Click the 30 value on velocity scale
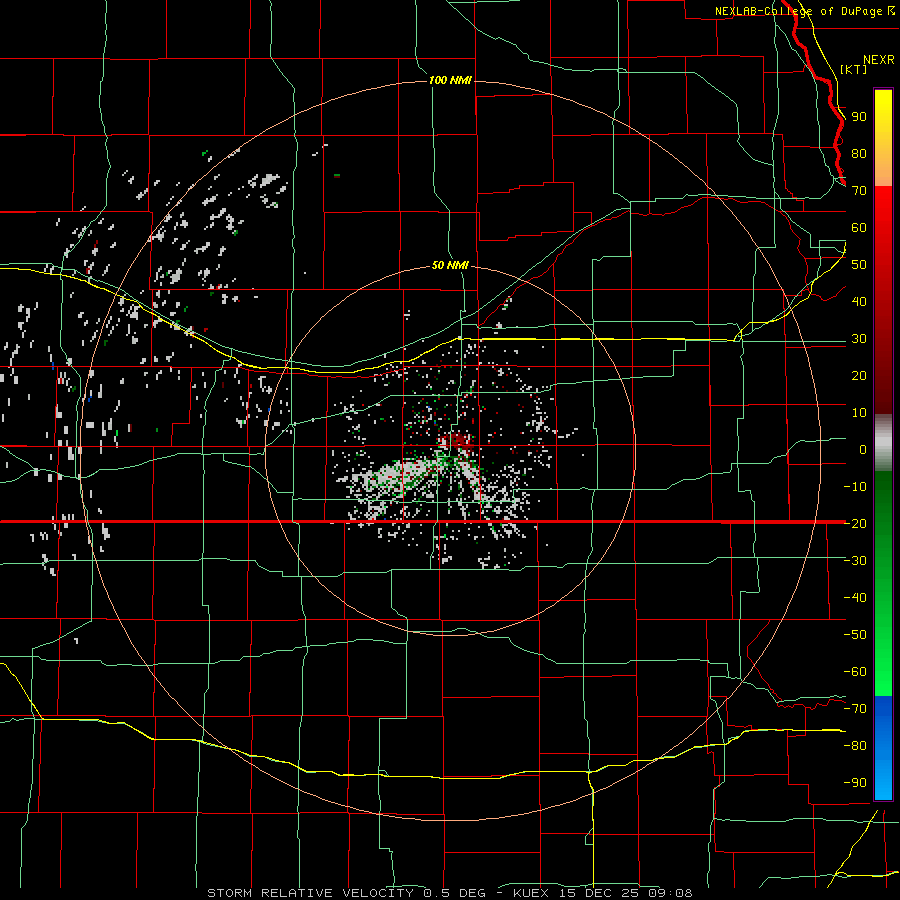 coord(859,339)
